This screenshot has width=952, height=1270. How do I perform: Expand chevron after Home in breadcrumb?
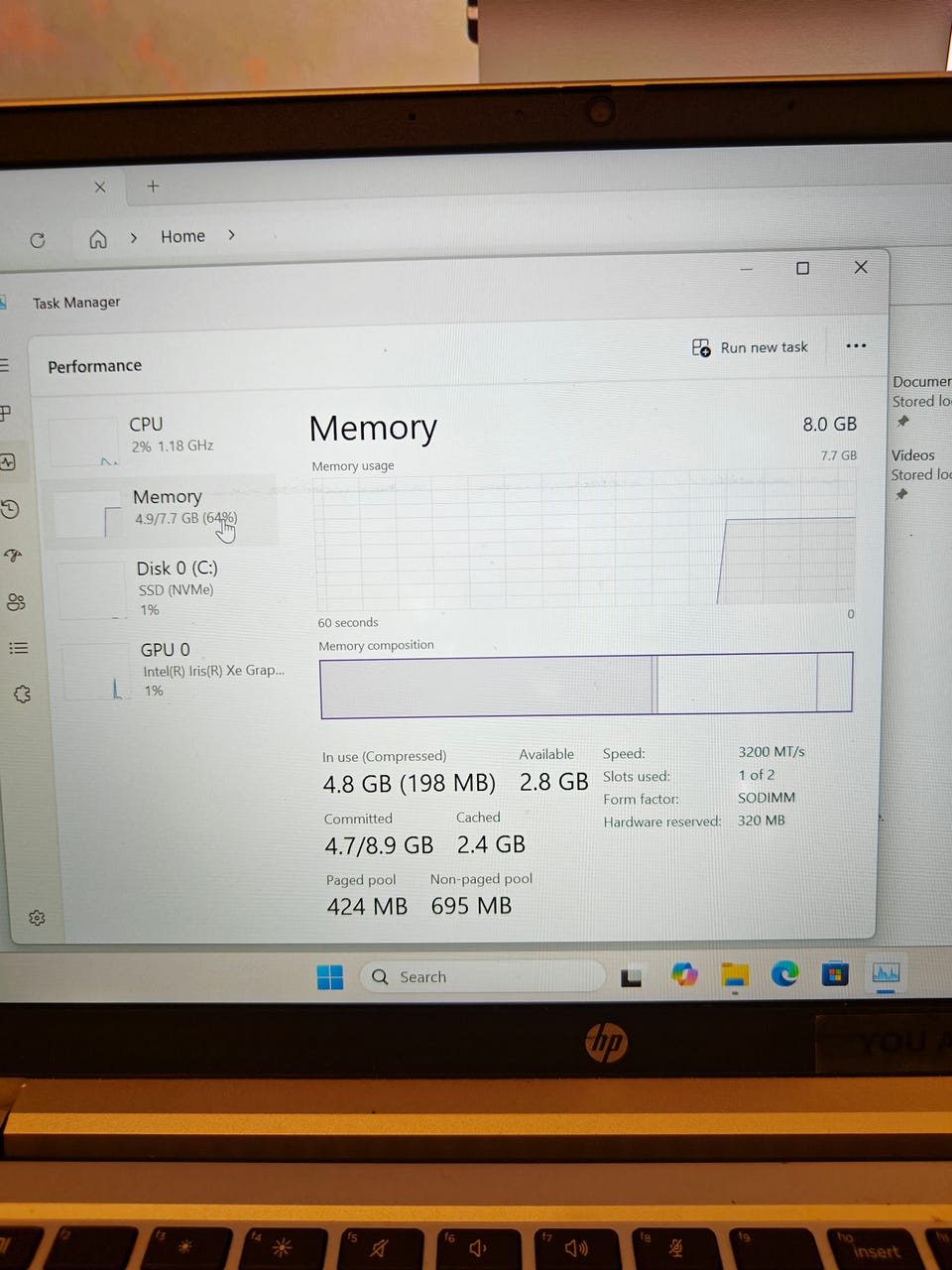coord(231,235)
